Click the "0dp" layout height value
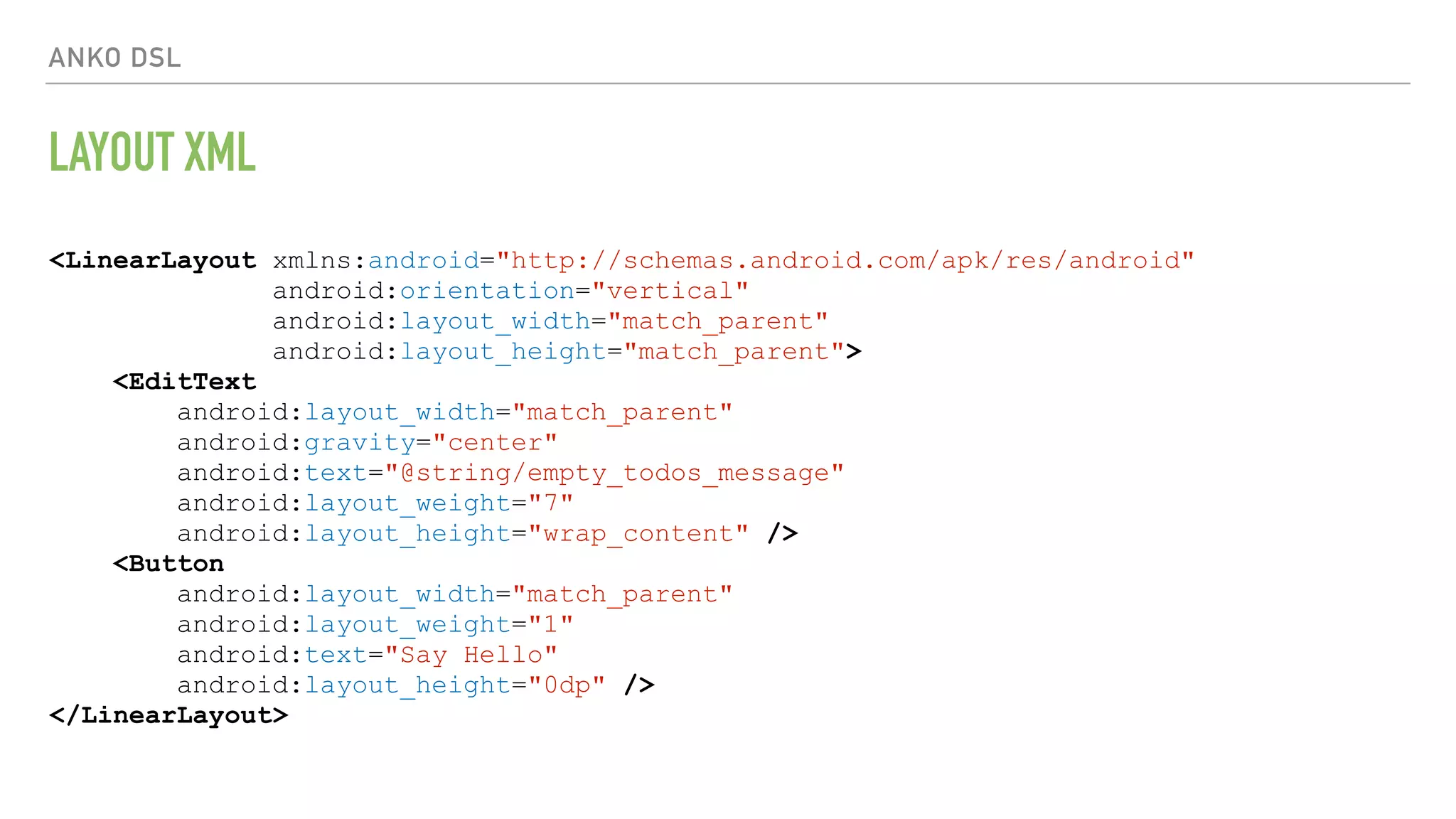The image size is (1456, 819). [567, 685]
